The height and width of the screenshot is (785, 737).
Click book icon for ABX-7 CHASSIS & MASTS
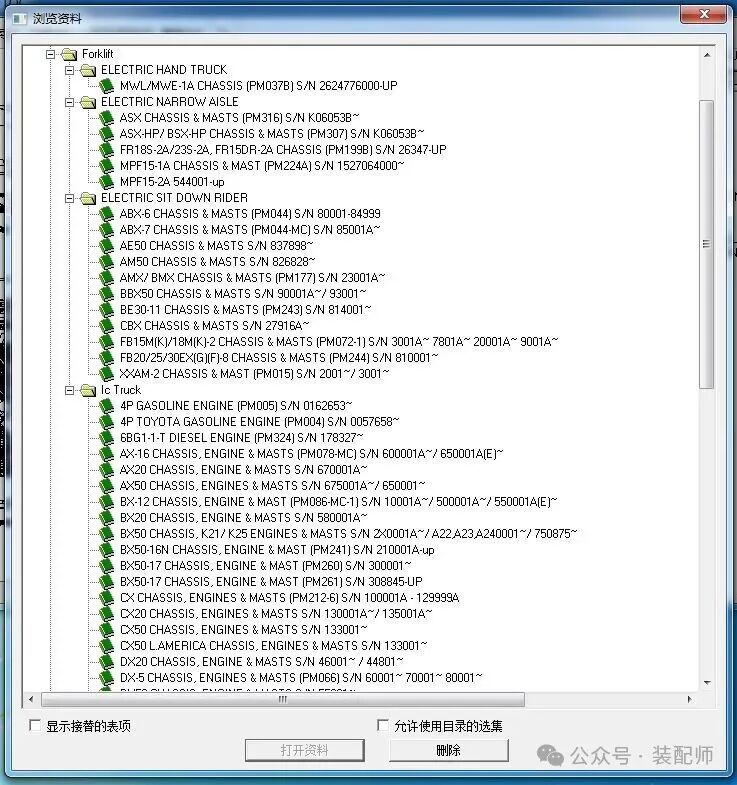click(x=107, y=230)
